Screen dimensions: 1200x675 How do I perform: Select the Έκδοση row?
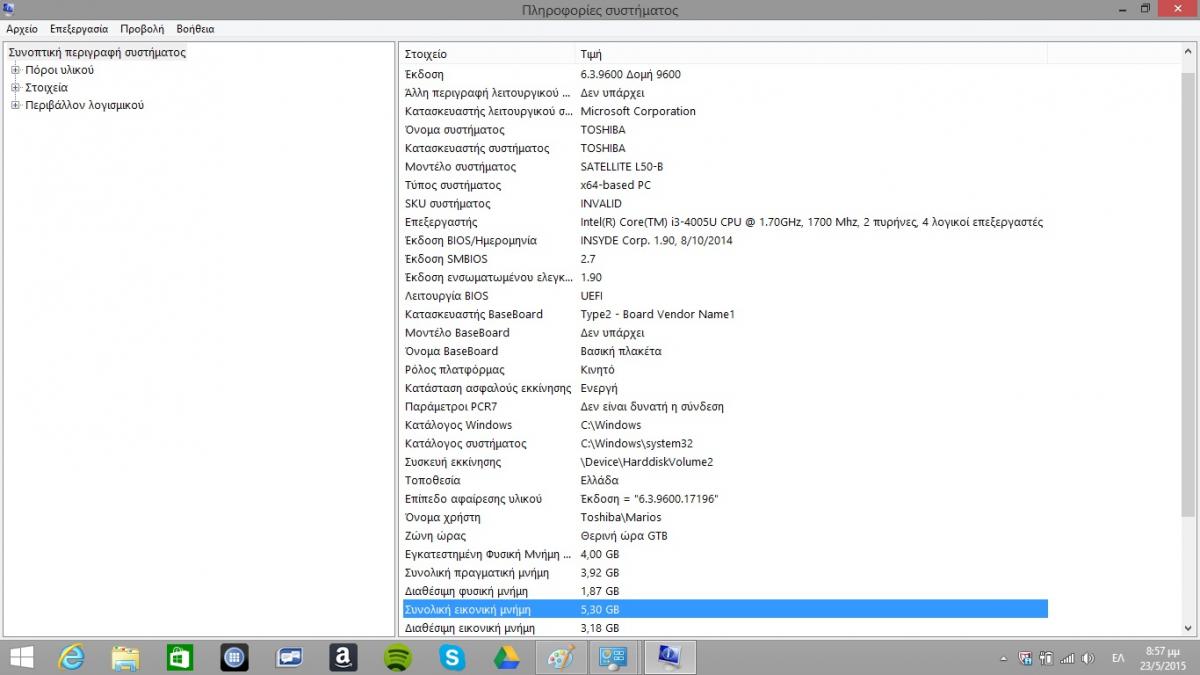coord(725,74)
